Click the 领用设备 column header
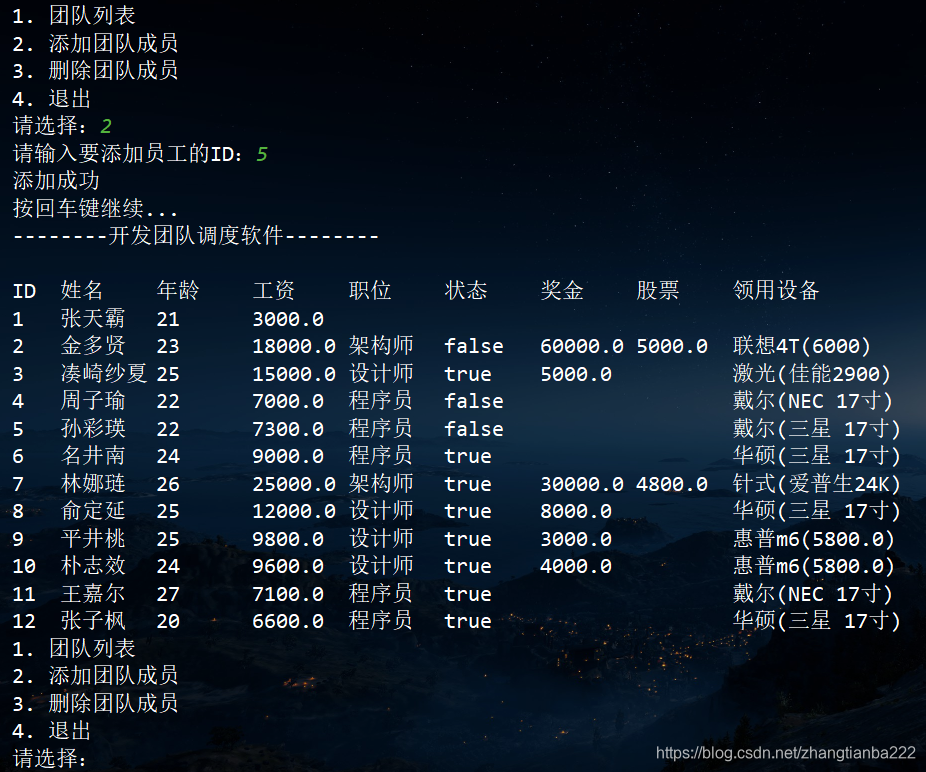The height and width of the screenshot is (772, 926). click(776, 291)
